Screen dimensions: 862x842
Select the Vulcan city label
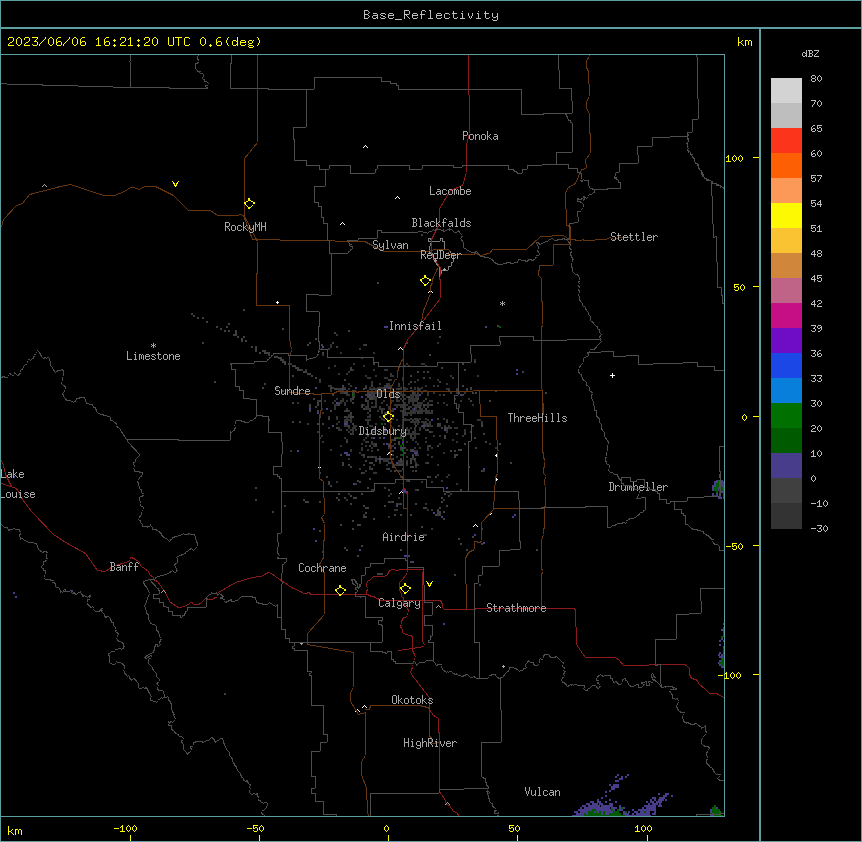coord(542,792)
